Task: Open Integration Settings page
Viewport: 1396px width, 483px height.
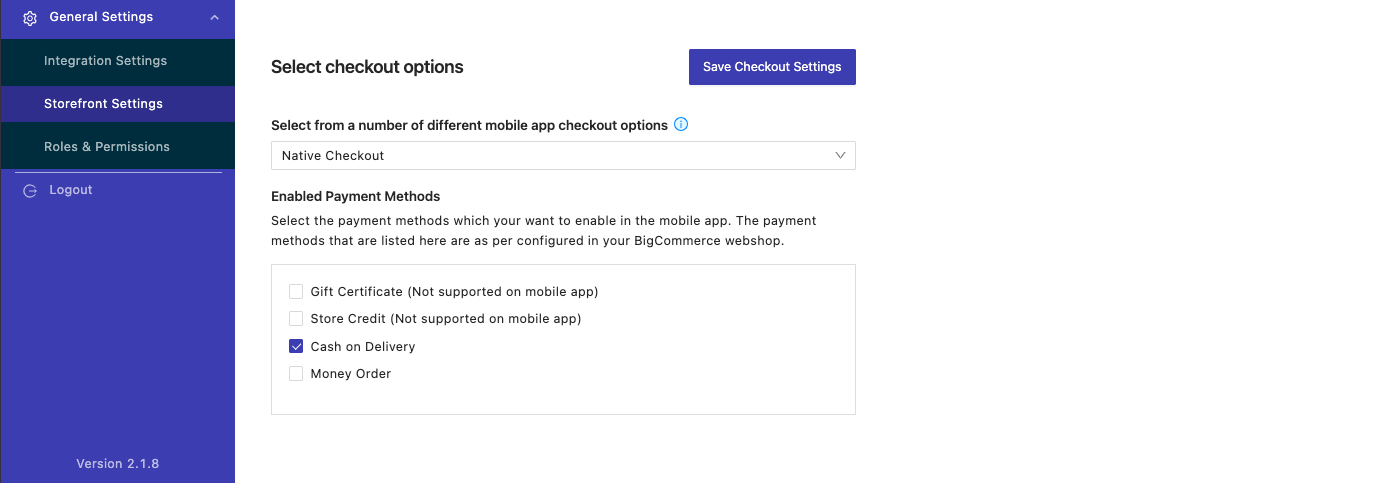Action: pyautogui.click(x=105, y=61)
